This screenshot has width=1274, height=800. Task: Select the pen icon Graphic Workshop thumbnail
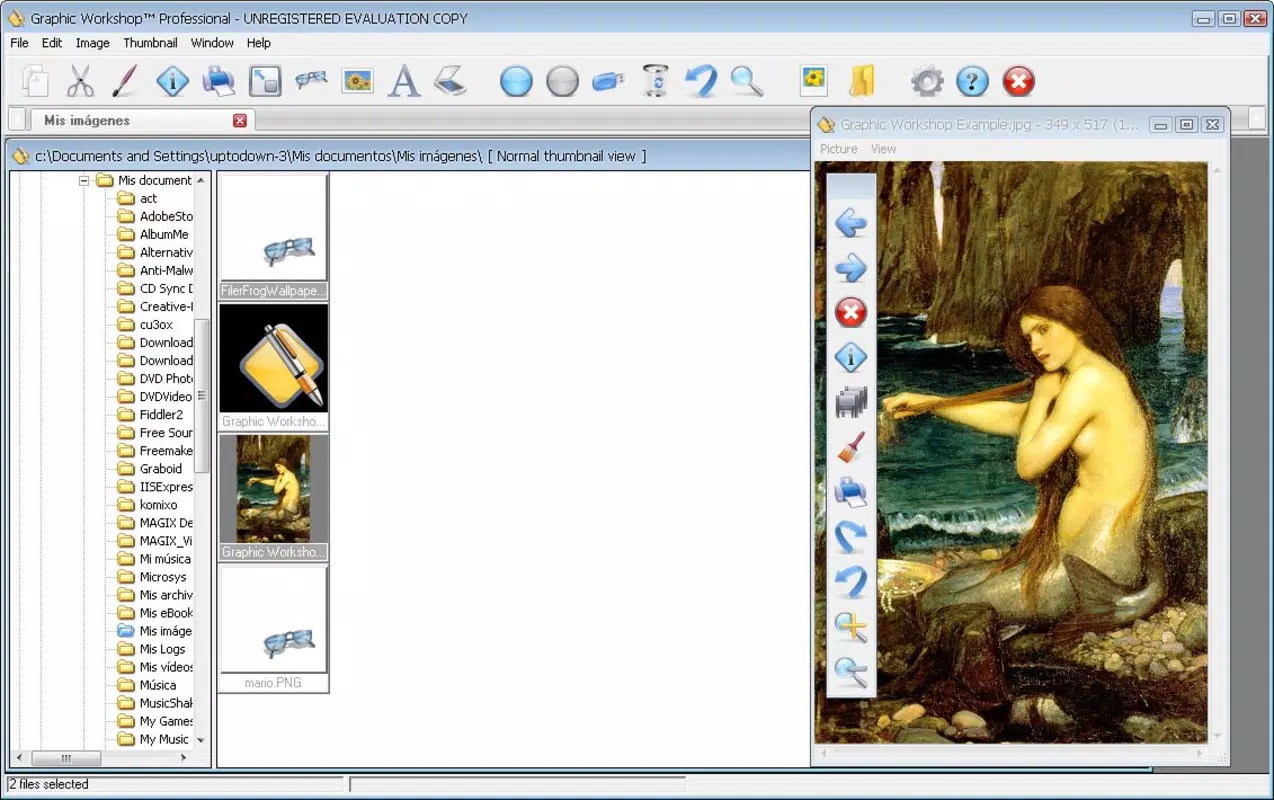(x=273, y=367)
